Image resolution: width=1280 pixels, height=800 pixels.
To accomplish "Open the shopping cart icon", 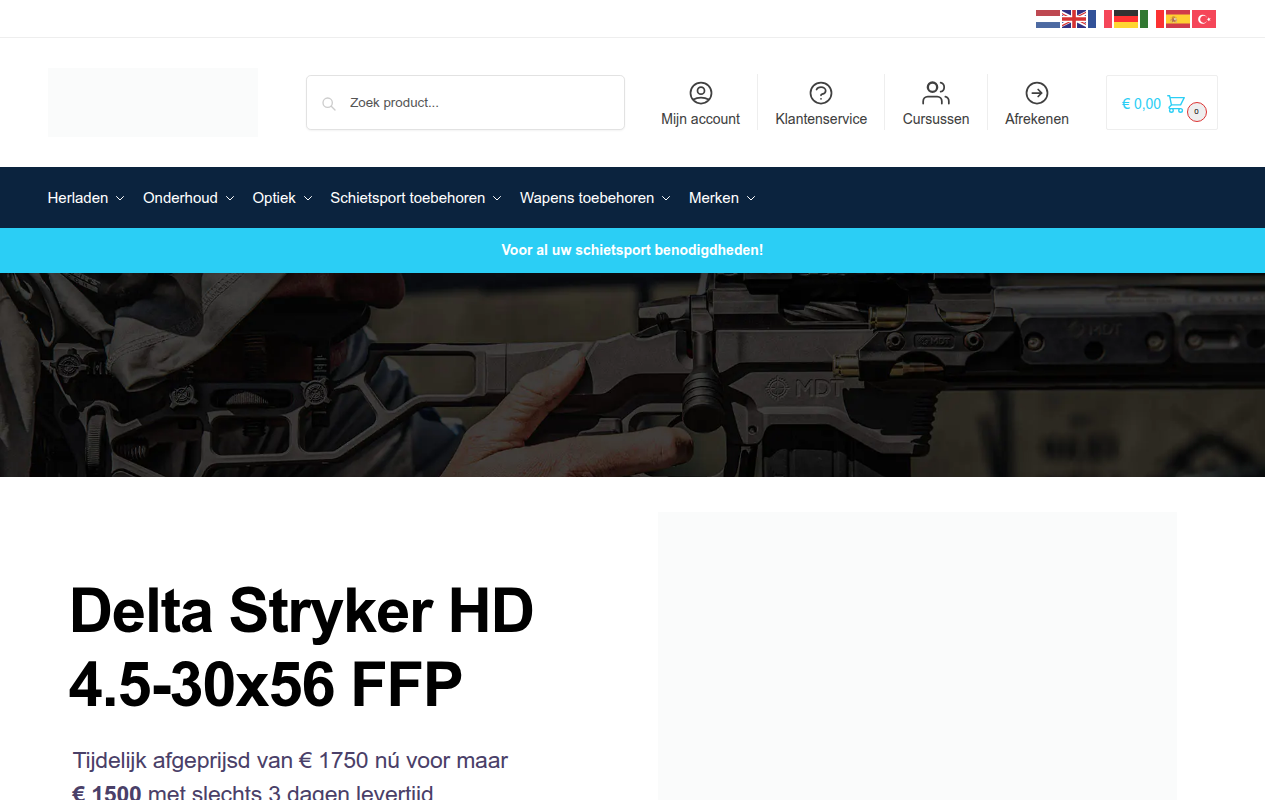I will (x=1175, y=103).
